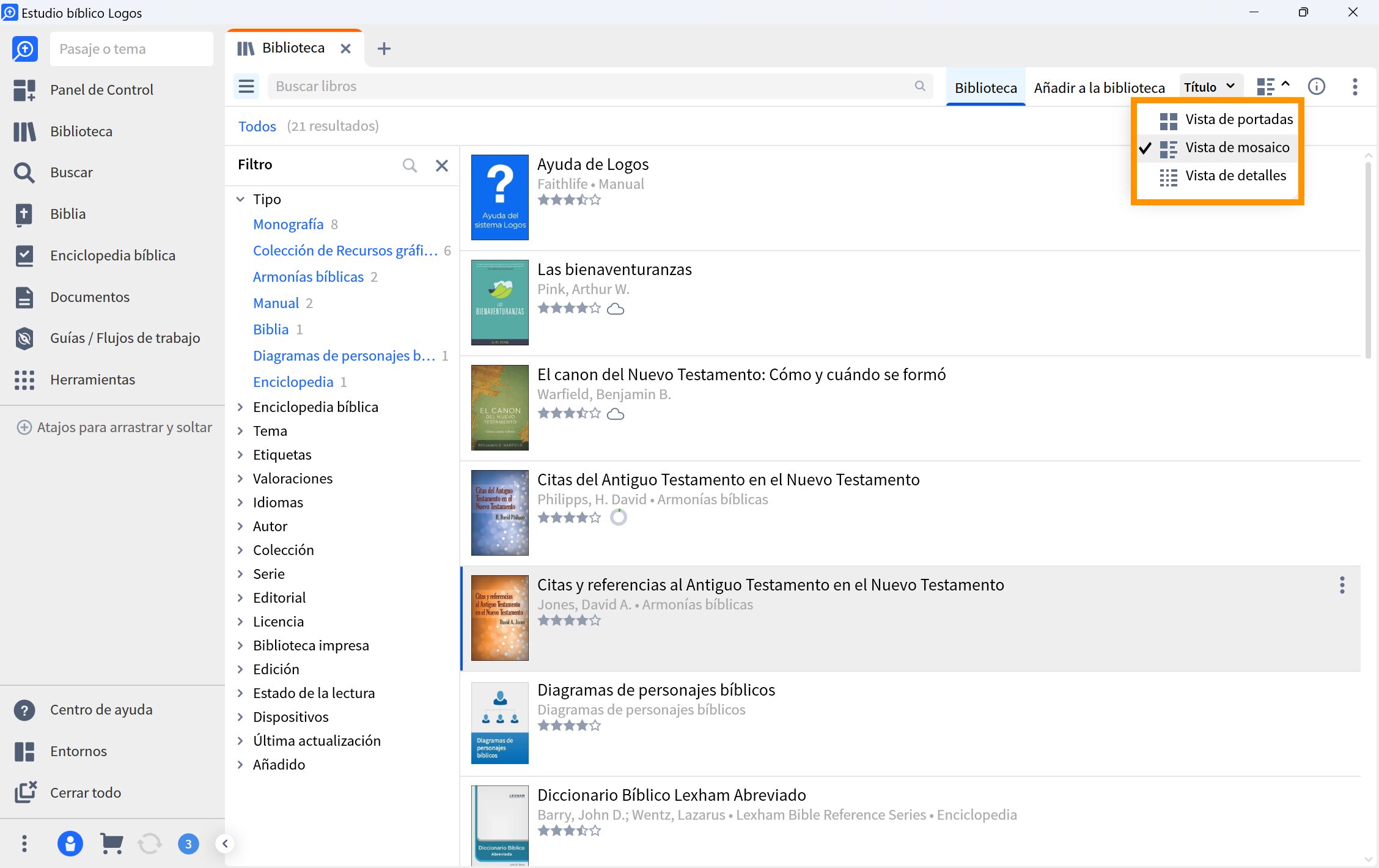
Task: Set star rating for Diagramas de personajes bíblicos
Action: coord(569,726)
